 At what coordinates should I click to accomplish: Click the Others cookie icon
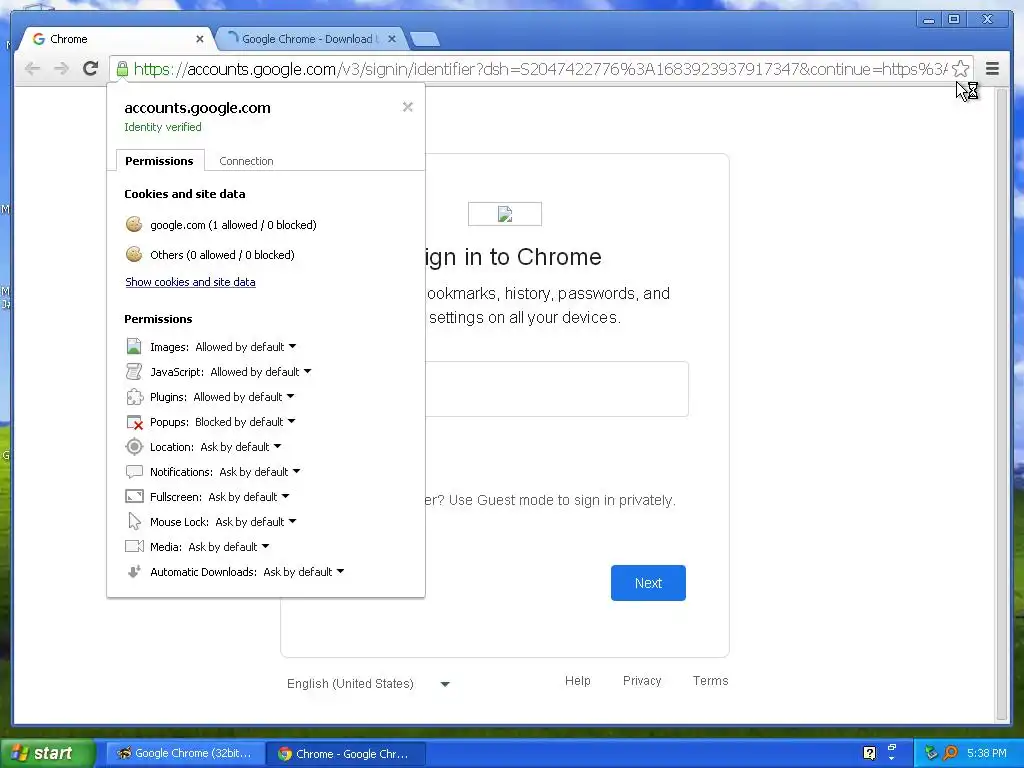point(134,254)
